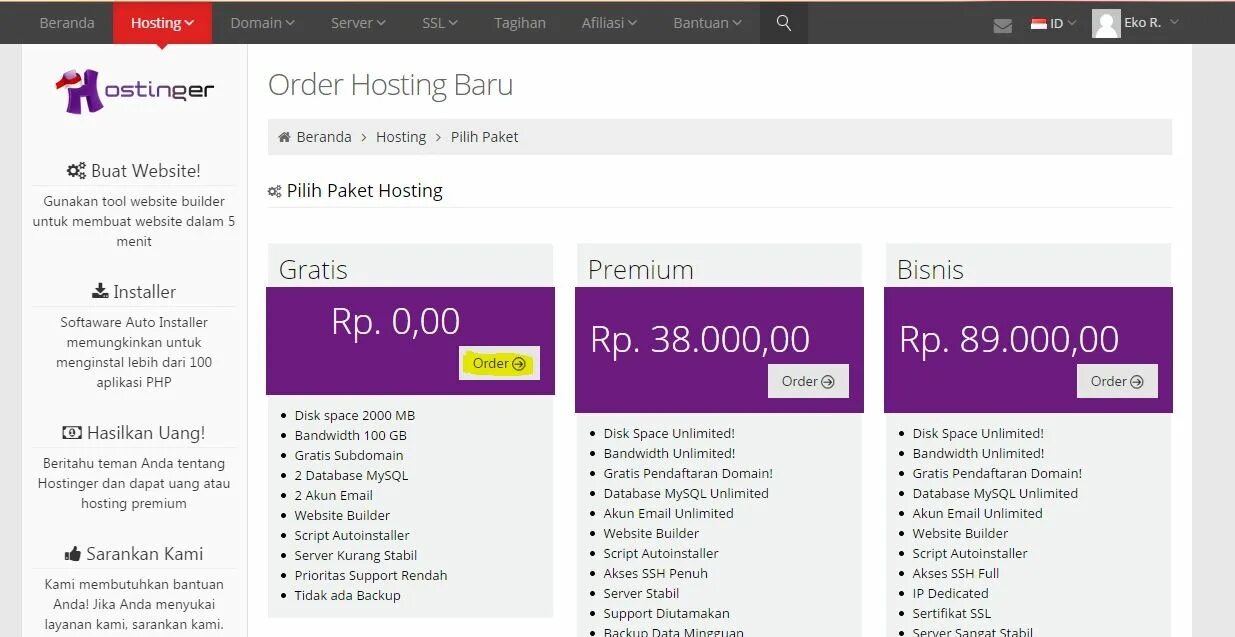Expand the Hosting menu
Image resolution: width=1235 pixels, height=637 pixels.
[162, 22]
